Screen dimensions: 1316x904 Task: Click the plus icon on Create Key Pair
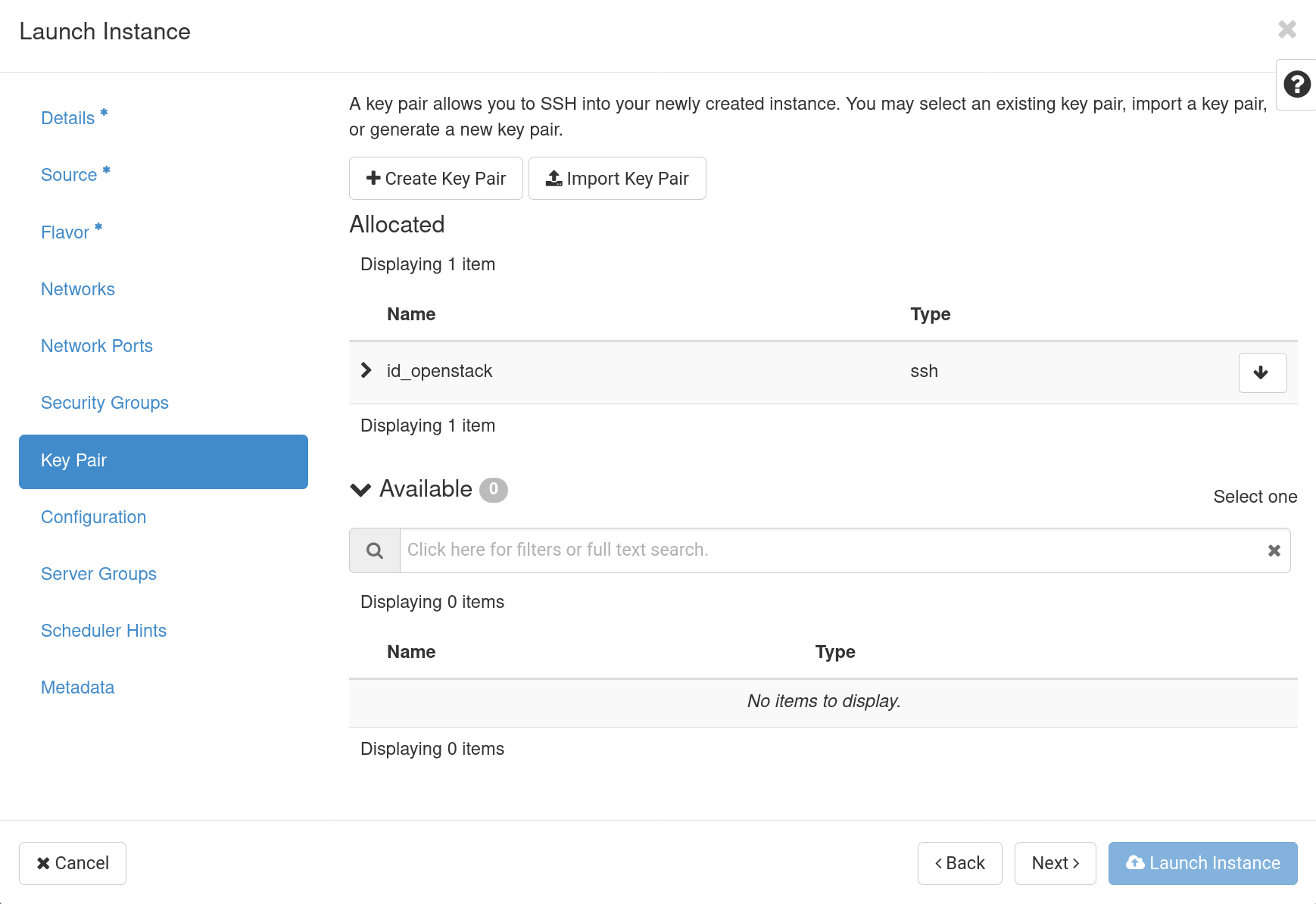pos(373,178)
